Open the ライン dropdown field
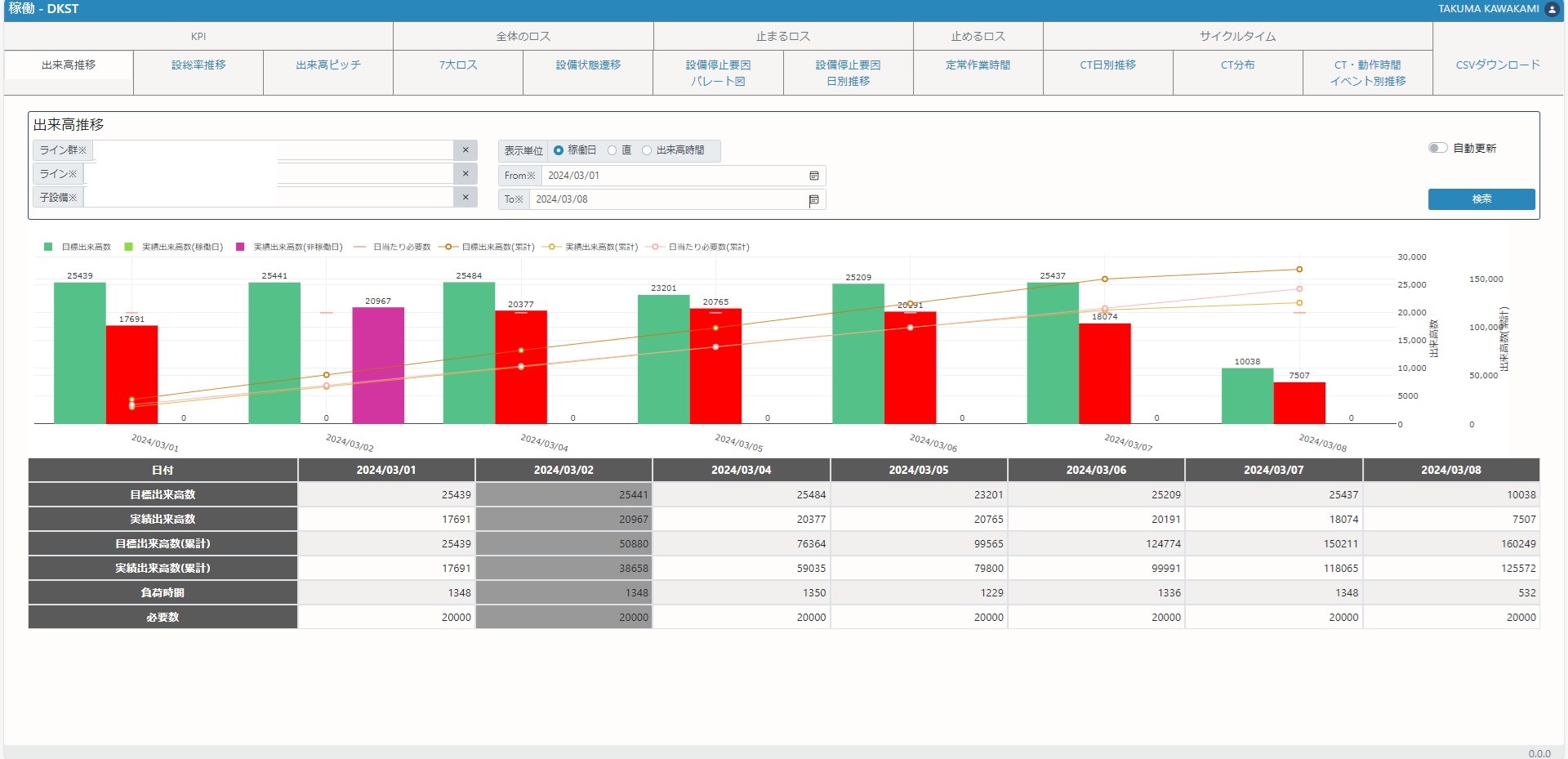 click(x=268, y=174)
